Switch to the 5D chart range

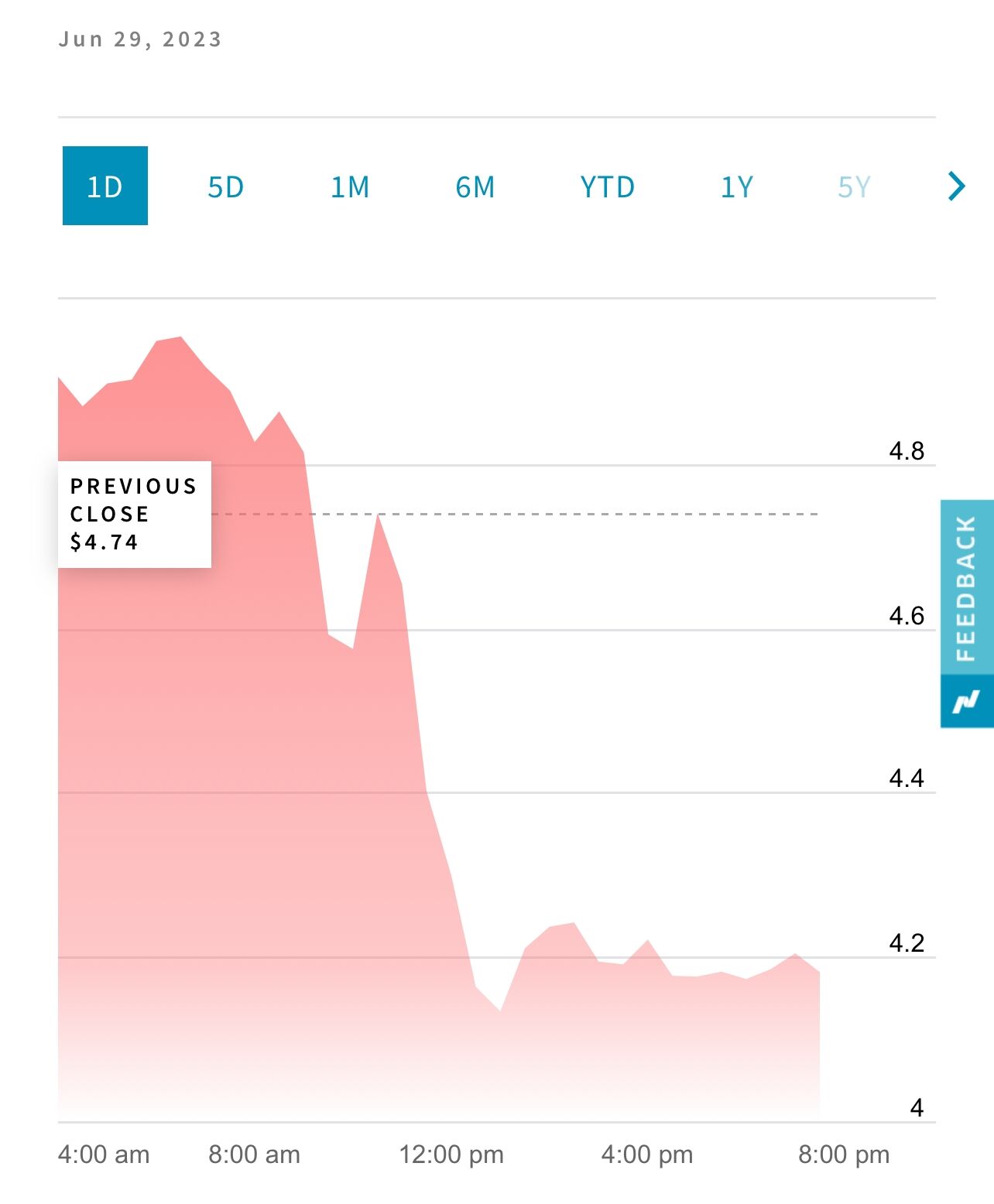pos(225,187)
